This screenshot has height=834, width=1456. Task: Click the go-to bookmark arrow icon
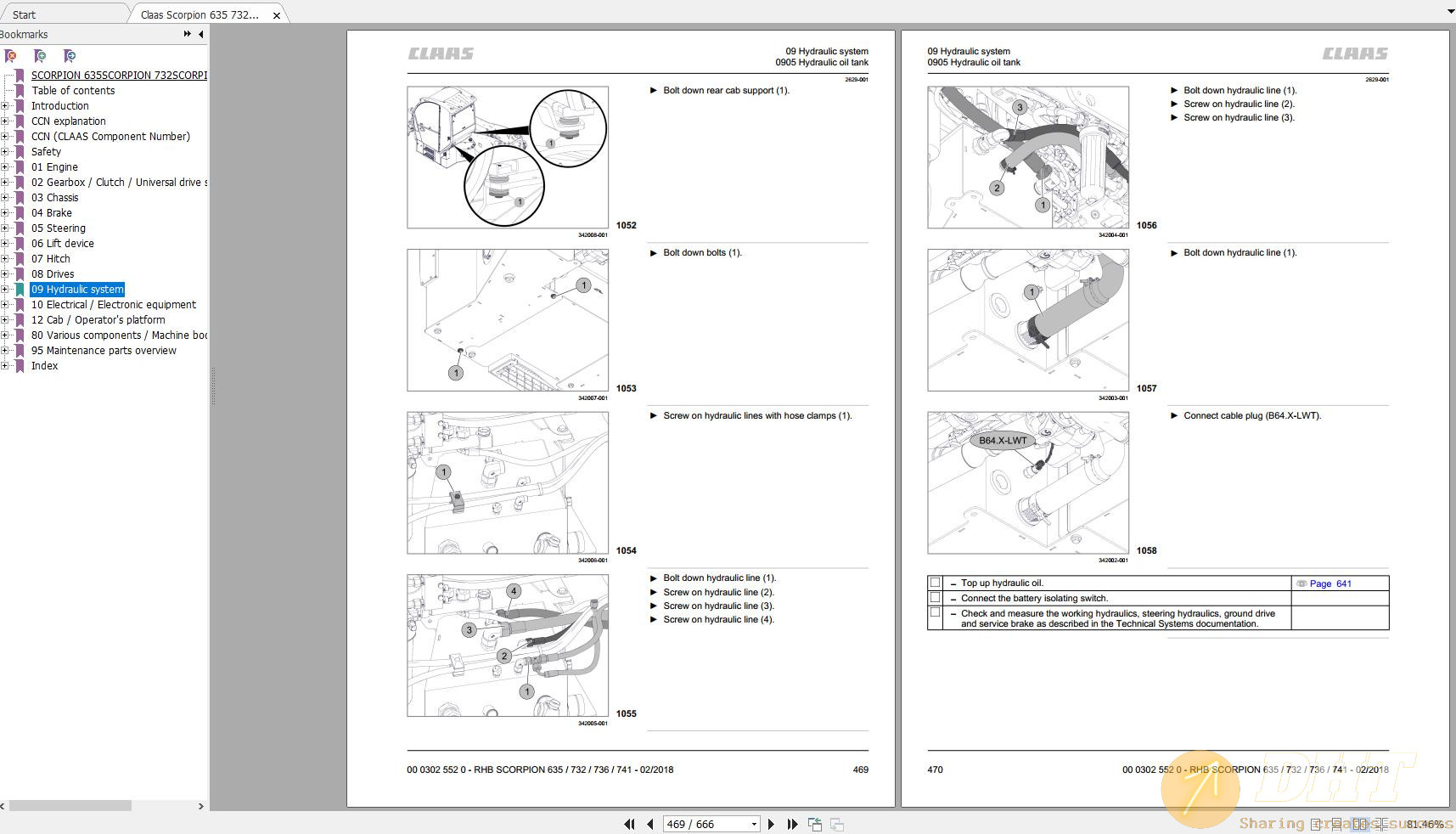click(70, 56)
